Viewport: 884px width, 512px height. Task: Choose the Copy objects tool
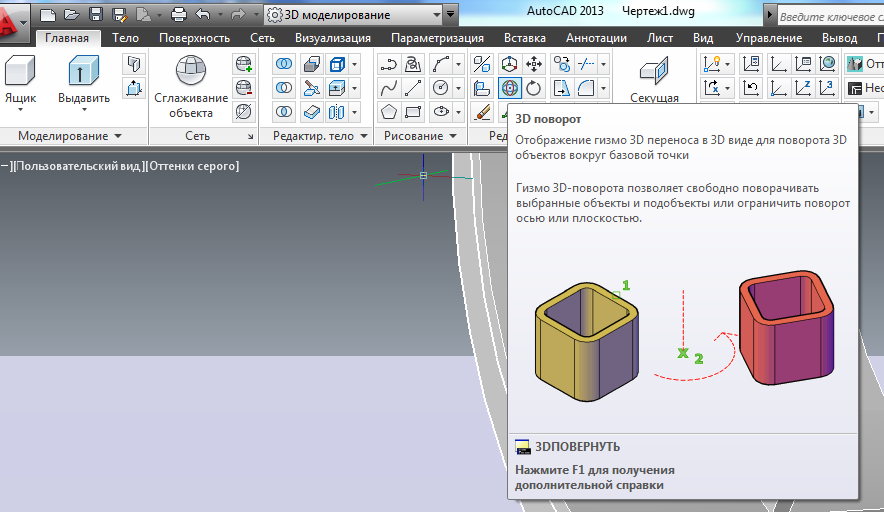(562, 64)
